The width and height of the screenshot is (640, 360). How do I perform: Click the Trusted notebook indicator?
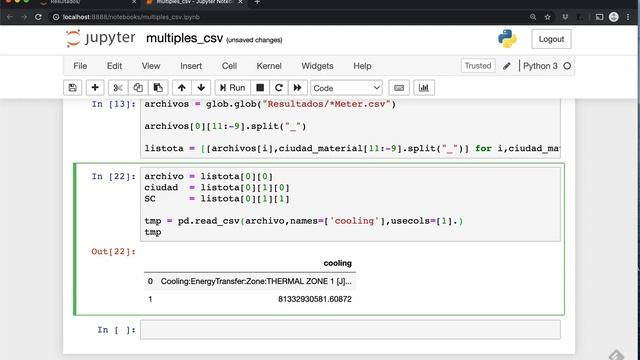point(478,66)
